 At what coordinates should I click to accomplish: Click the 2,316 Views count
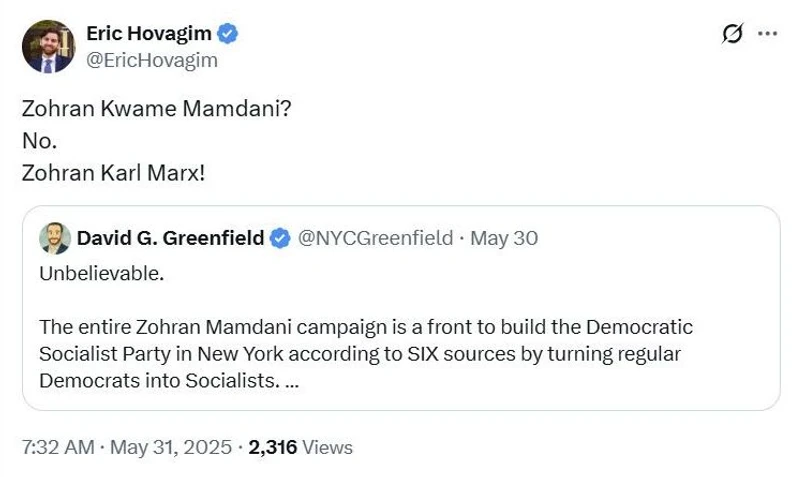(x=273, y=447)
